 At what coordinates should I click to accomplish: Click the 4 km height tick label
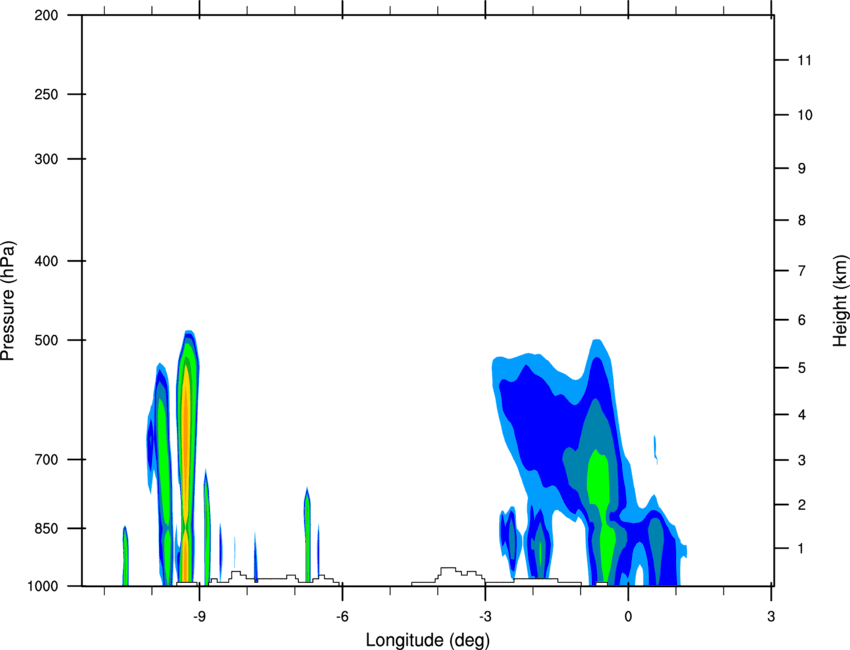point(802,415)
